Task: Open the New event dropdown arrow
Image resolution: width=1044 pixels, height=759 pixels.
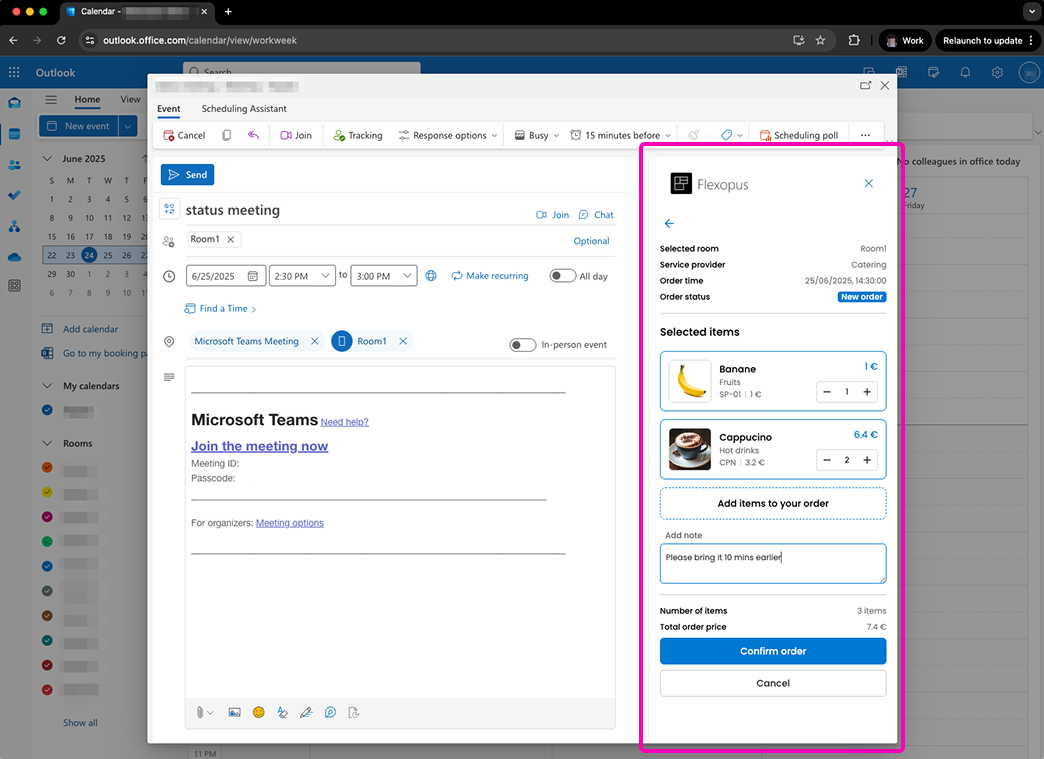Action: coord(128,126)
